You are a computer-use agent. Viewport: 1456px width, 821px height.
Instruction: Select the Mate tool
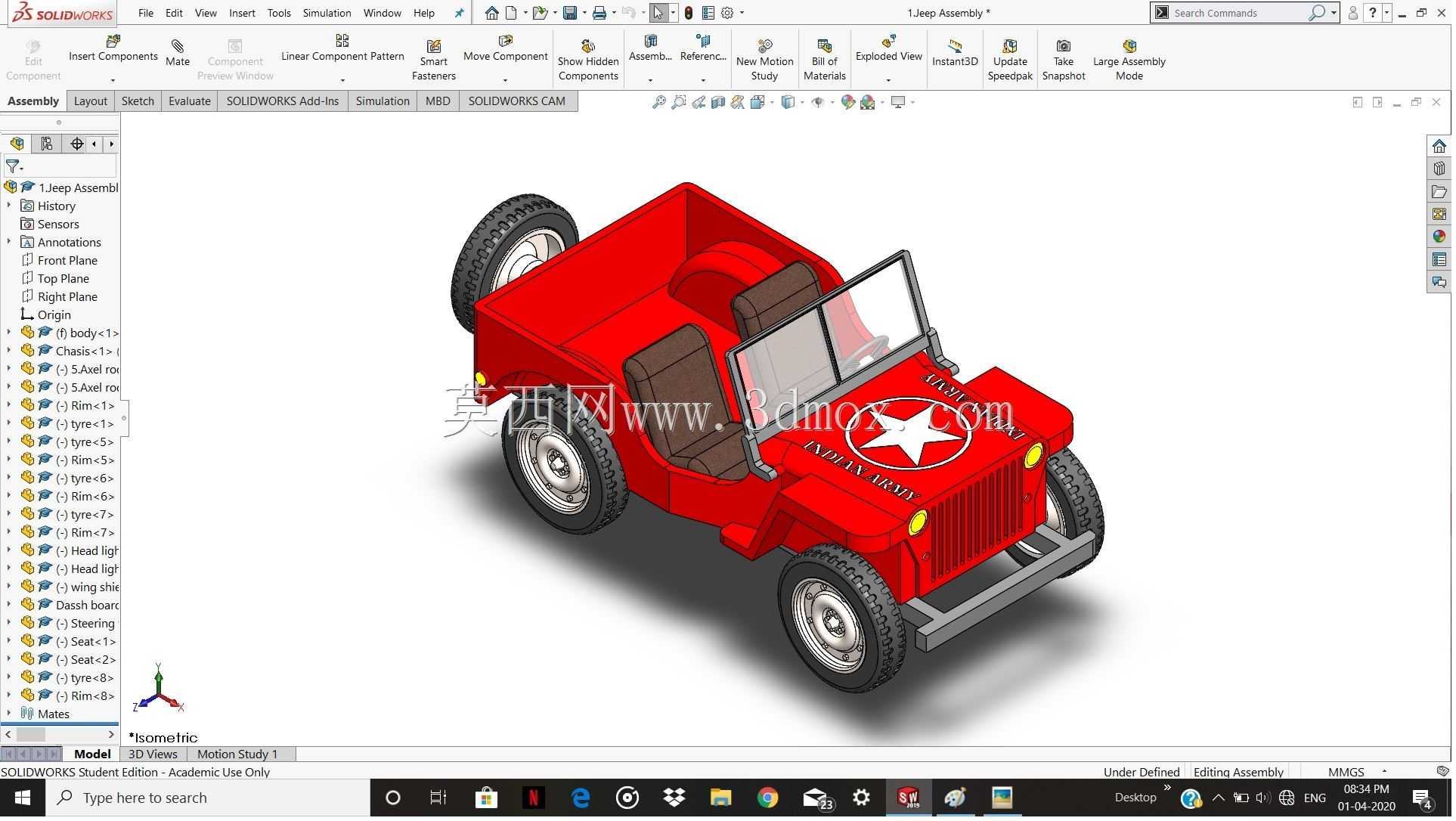(178, 53)
